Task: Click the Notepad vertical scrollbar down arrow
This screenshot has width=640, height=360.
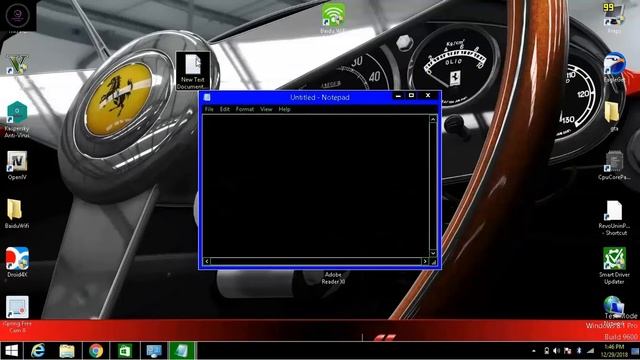Action: (x=433, y=253)
